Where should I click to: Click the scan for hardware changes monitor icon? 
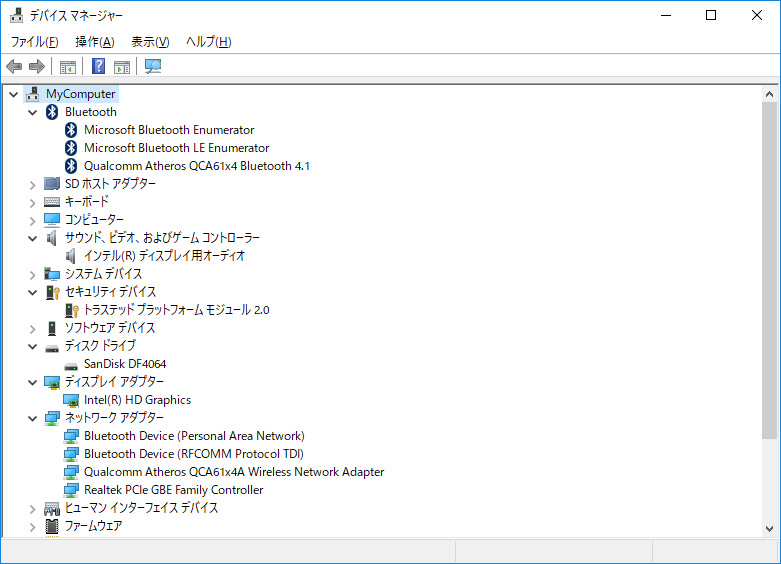click(x=153, y=66)
